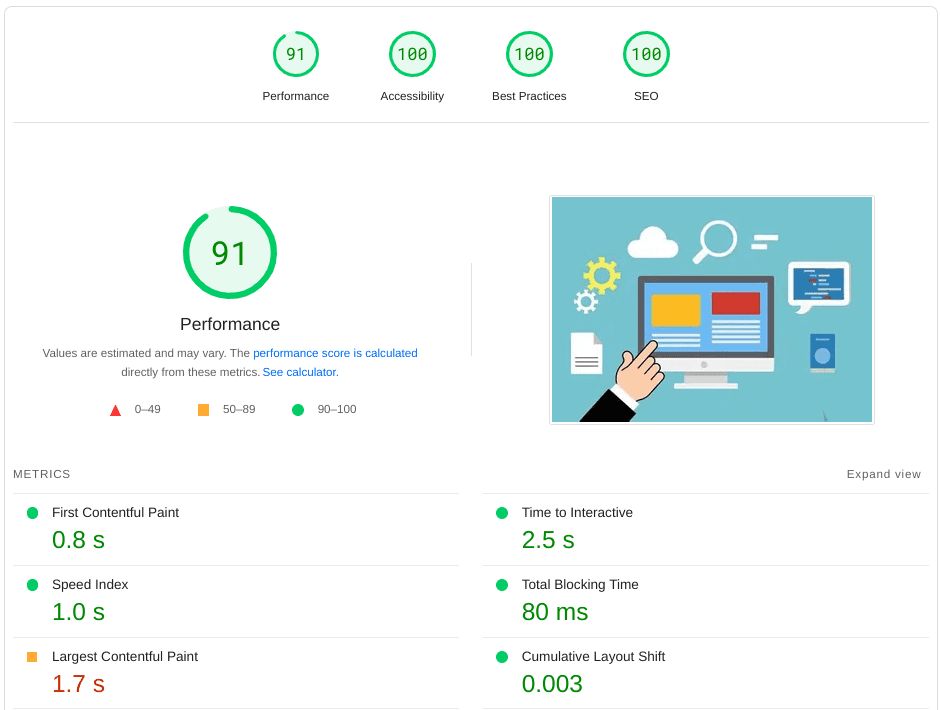
Task: Toggle Expand view for metrics
Action: click(x=883, y=474)
